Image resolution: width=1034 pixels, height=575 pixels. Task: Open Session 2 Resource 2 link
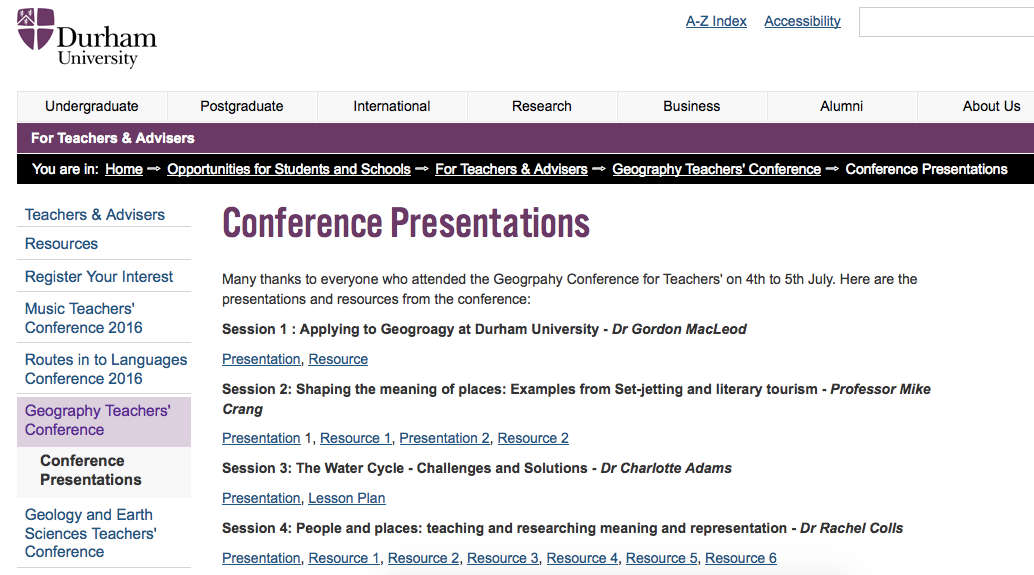pyautogui.click(x=533, y=439)
